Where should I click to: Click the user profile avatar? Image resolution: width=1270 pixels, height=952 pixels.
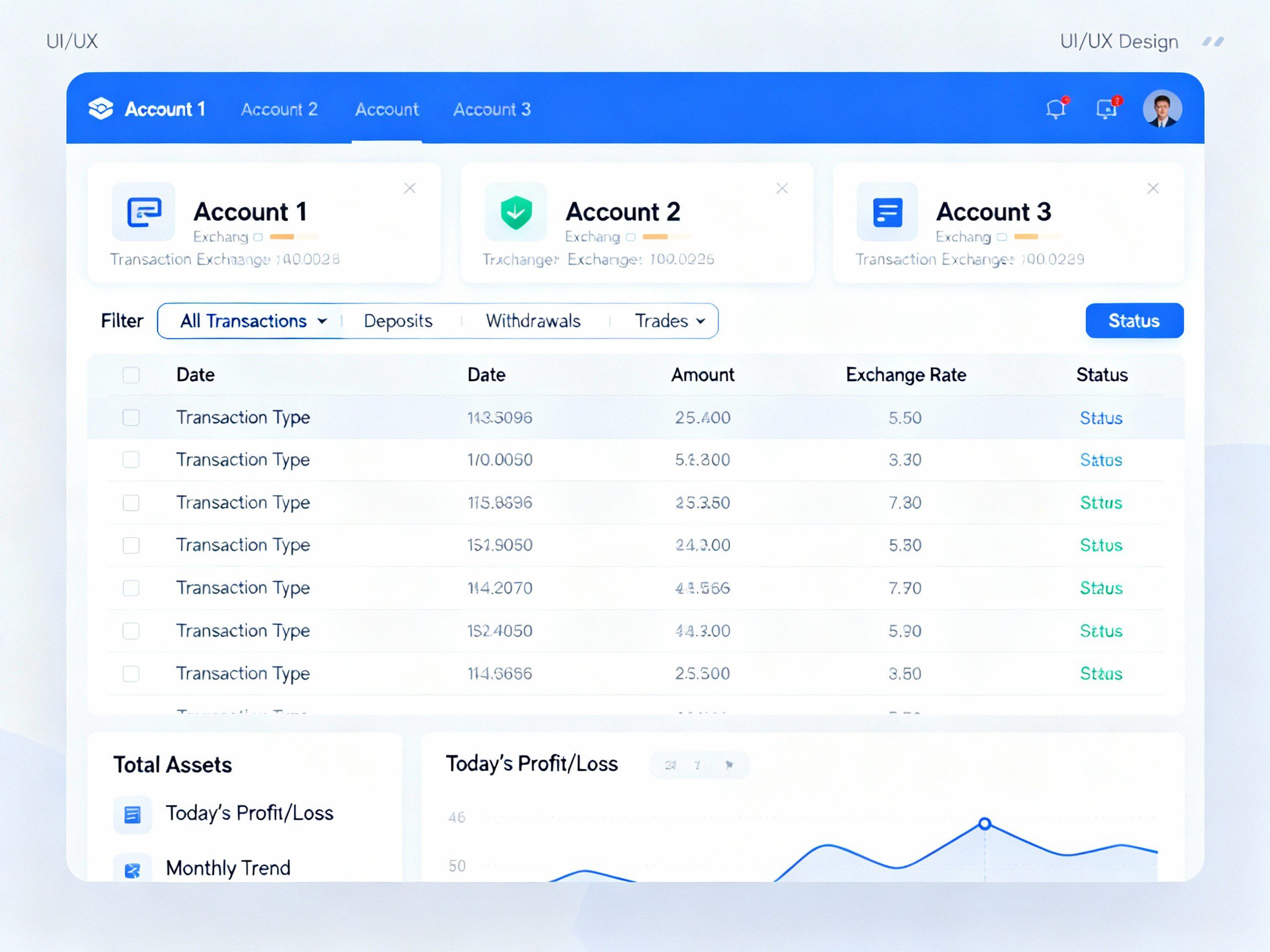coord(1161,109)
